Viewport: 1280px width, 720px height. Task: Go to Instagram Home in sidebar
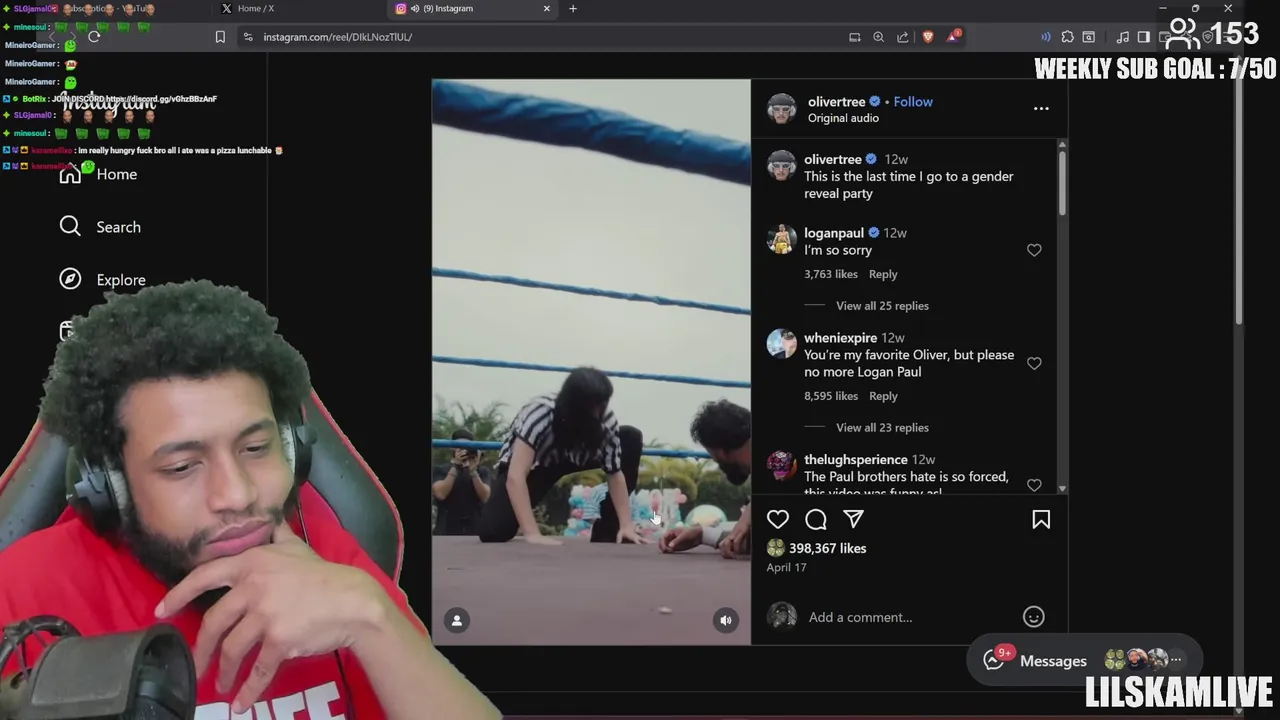click(98, 174)
